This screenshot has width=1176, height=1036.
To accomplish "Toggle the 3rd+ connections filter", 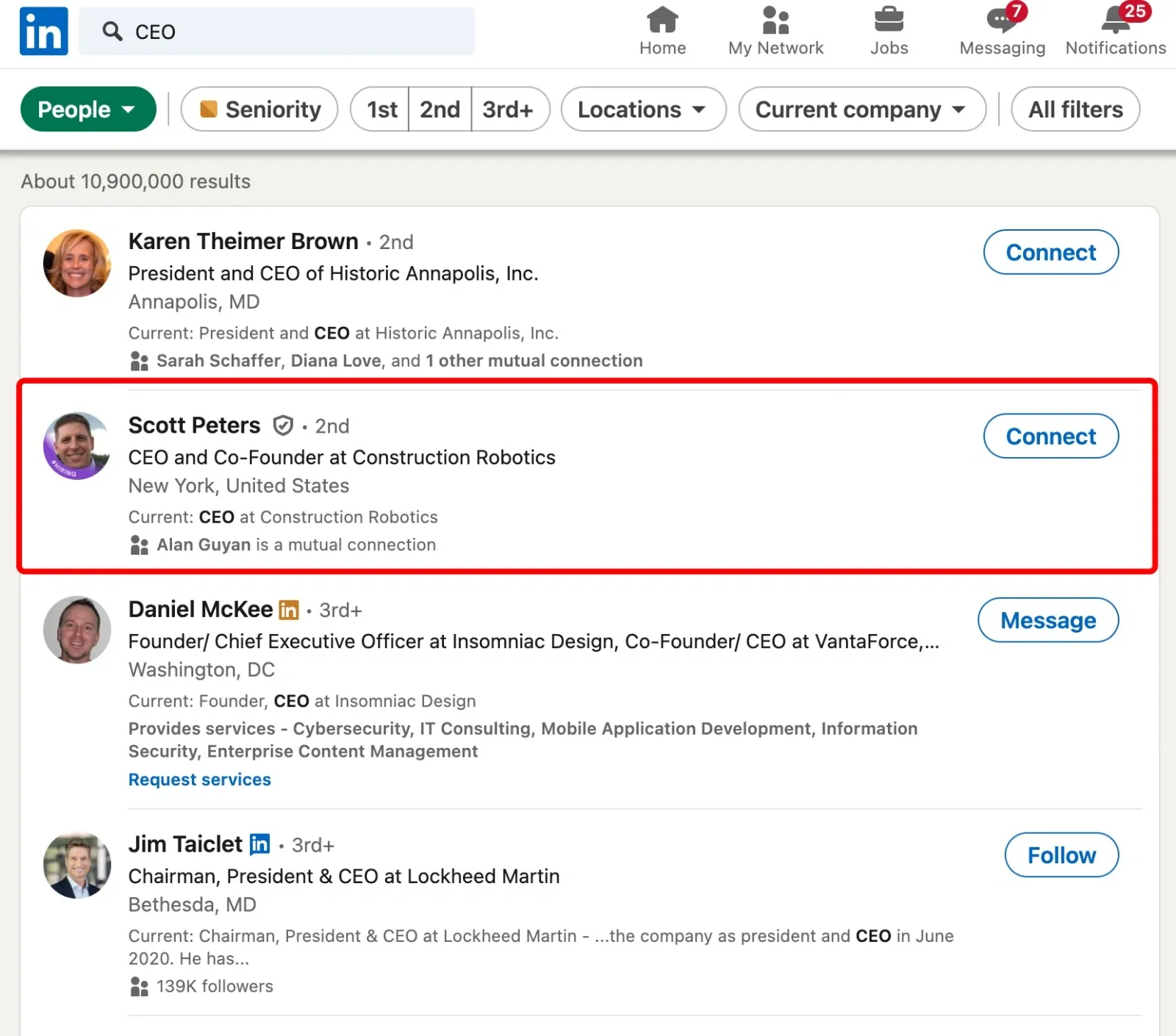I will [x=509, y=109].
